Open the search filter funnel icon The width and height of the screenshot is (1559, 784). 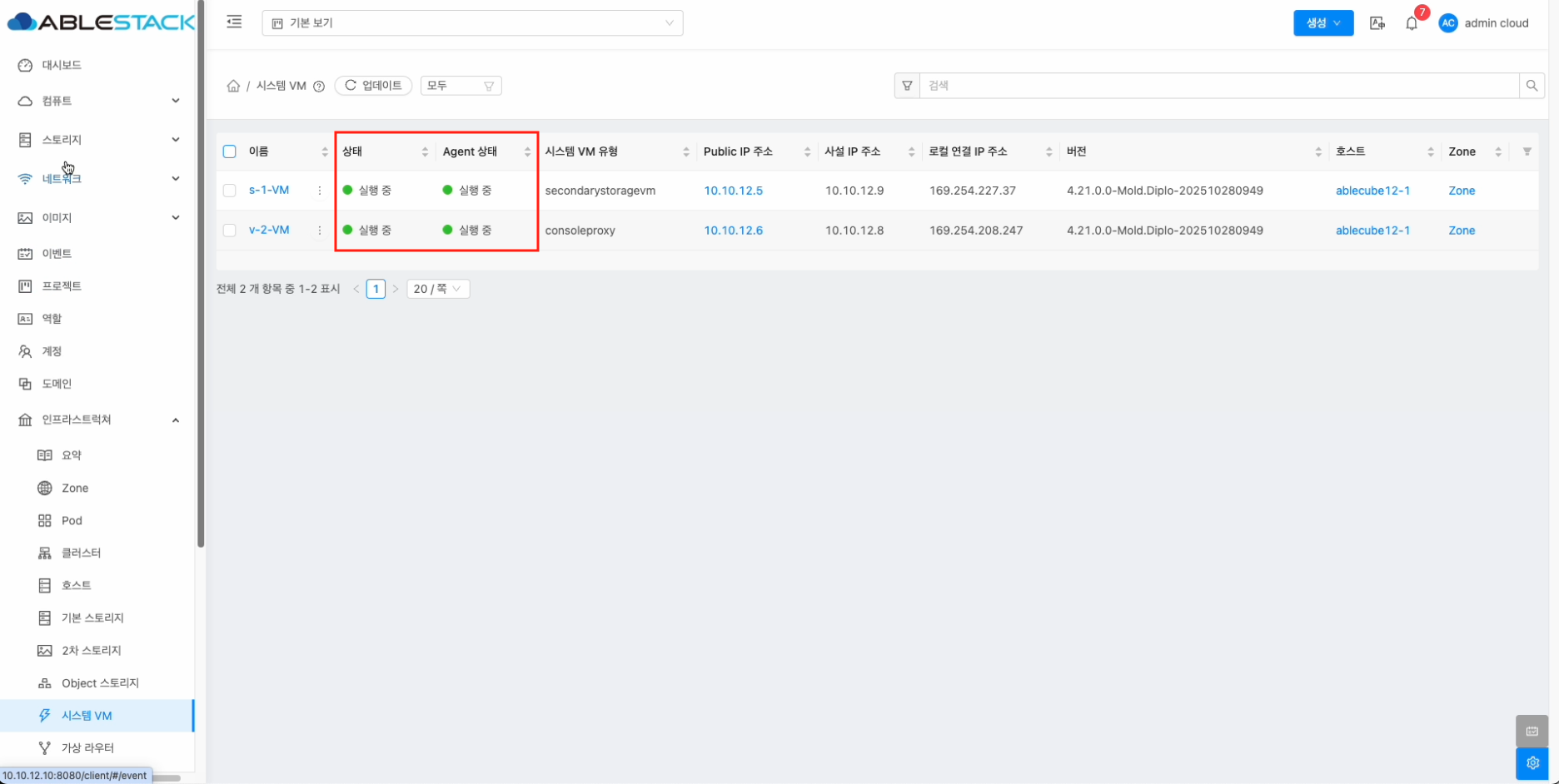click(x=907, y=86)
